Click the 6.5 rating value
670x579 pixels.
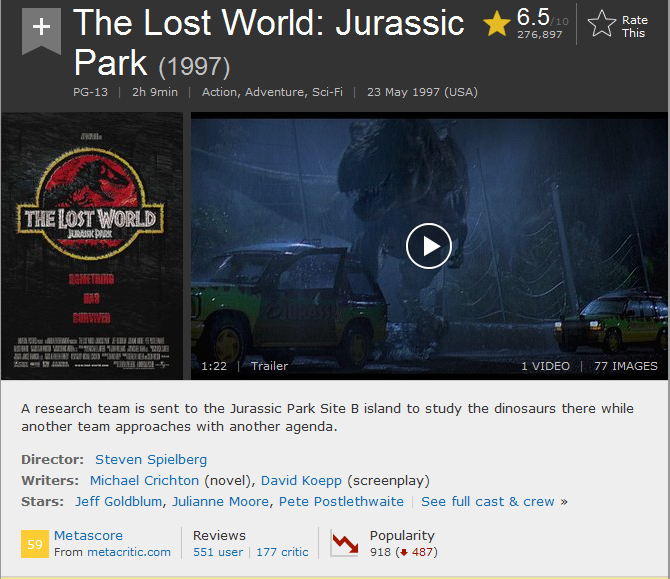tap(533, 17)
